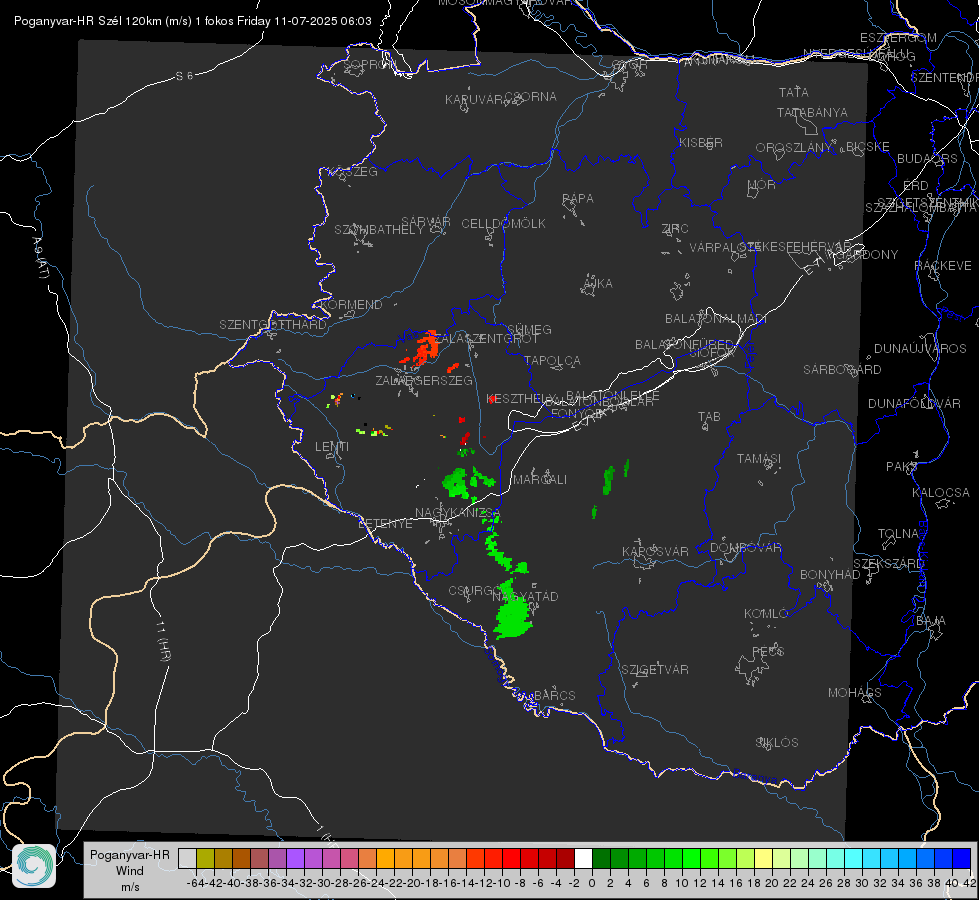The image size is (979, 900).
Task: Click the PECS city label
Action: click(x=767, y=651)
